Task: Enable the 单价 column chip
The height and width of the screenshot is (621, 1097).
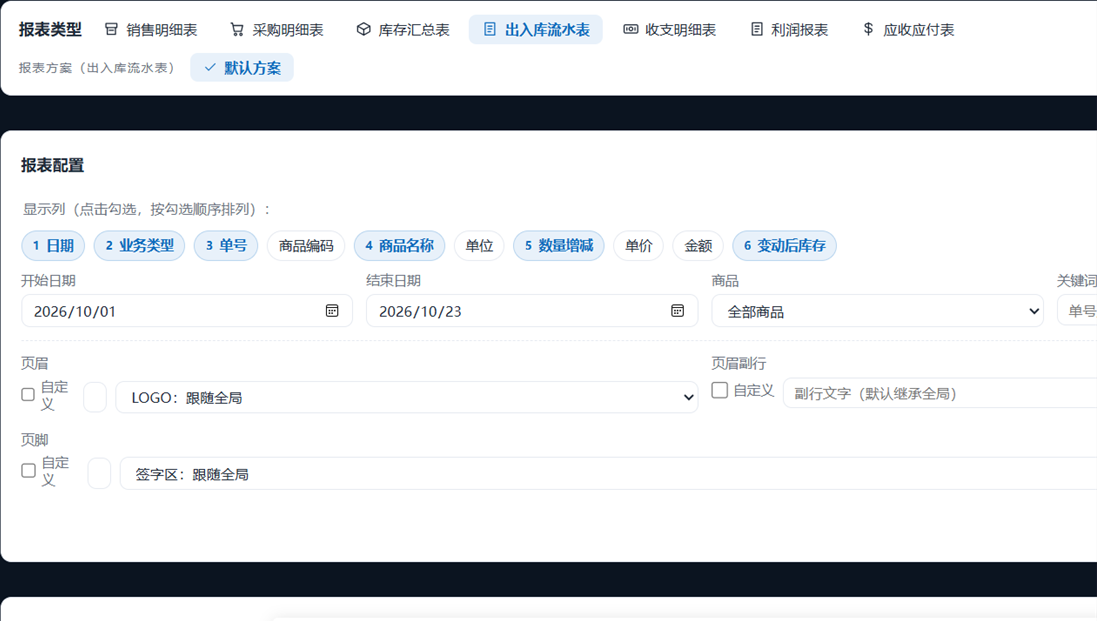Action: click(x=639, y=245)
